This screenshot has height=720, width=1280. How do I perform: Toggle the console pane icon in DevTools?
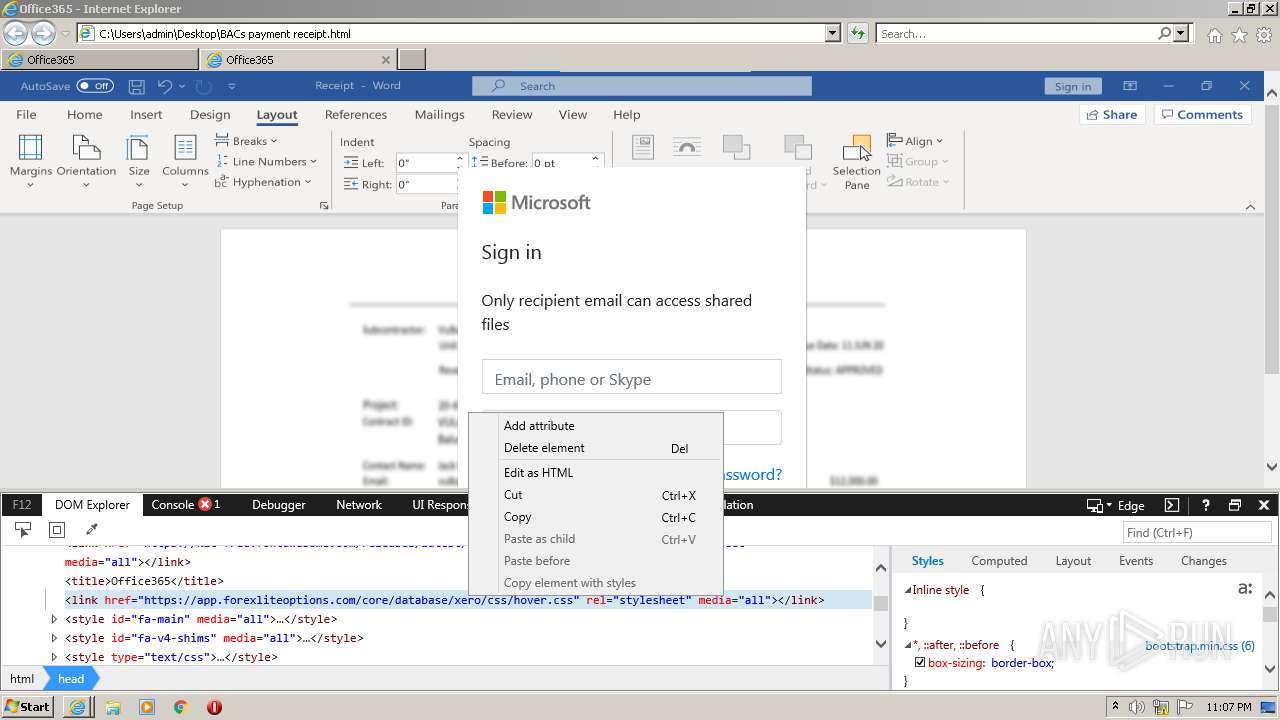click(x=1172, y=505)
